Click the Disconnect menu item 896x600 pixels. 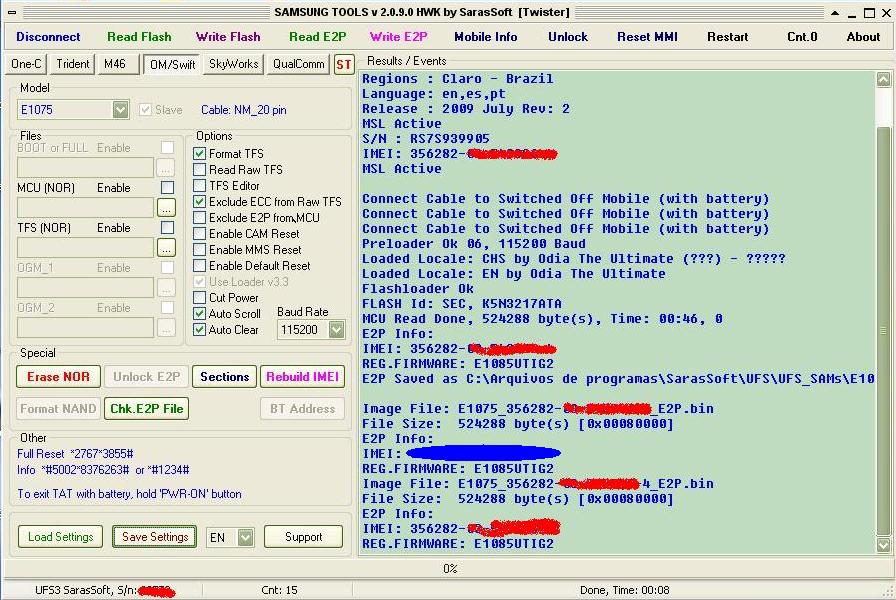[48, 37]
